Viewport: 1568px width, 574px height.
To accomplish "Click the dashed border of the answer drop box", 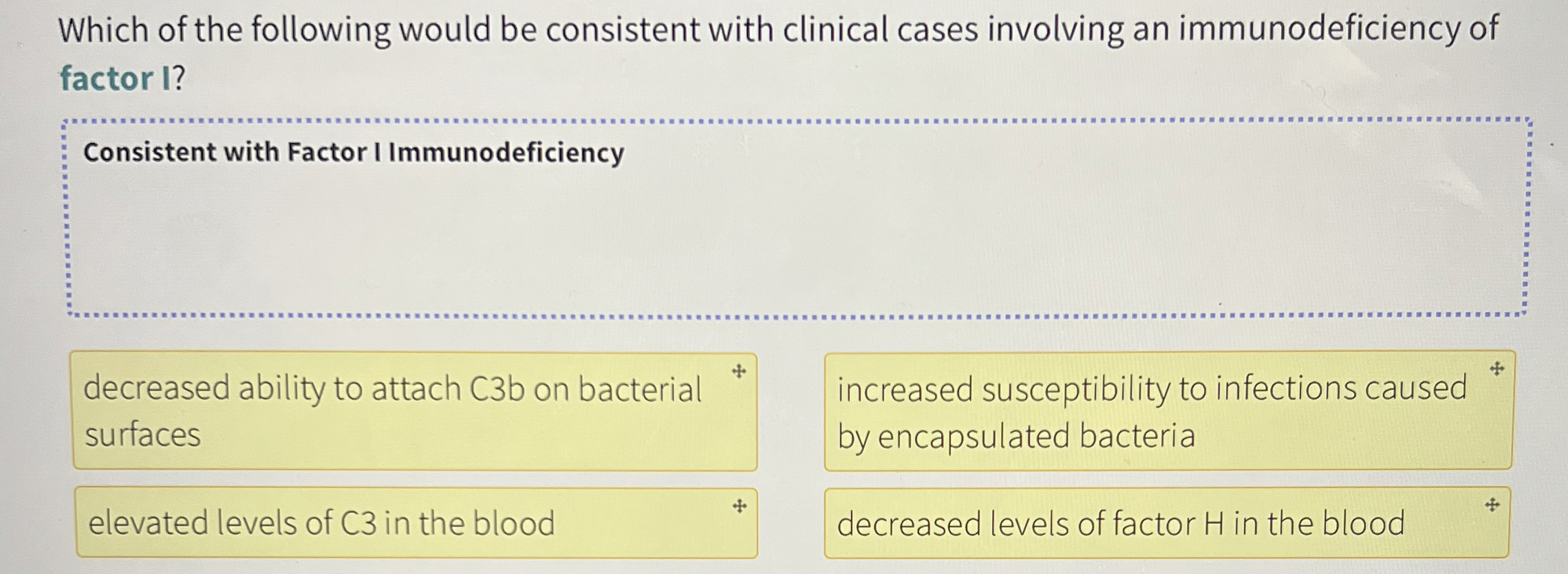I will pos(784,122).
